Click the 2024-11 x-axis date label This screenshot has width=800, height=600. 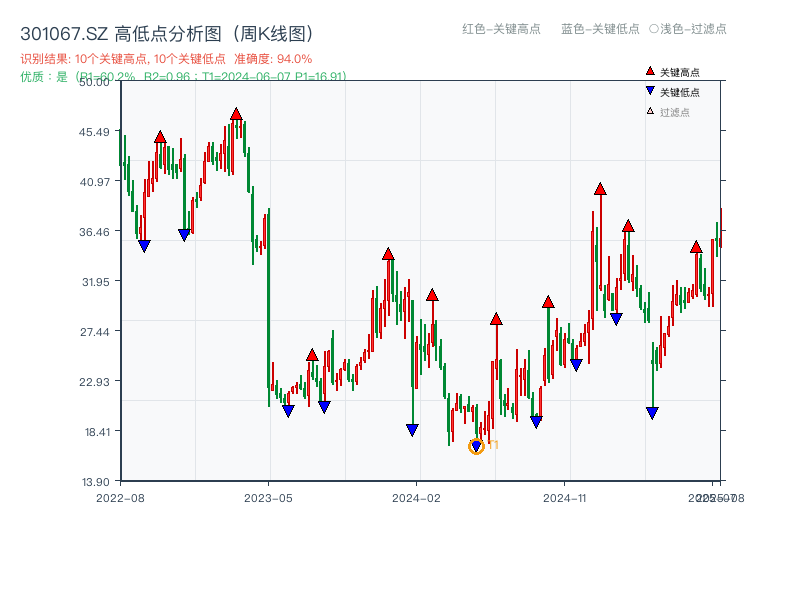coord(564,498)
